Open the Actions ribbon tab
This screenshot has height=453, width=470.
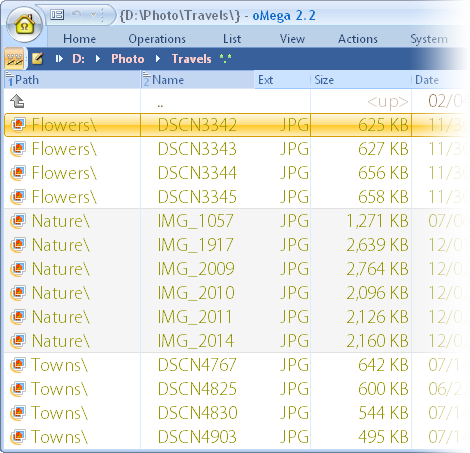coord(358,39)
